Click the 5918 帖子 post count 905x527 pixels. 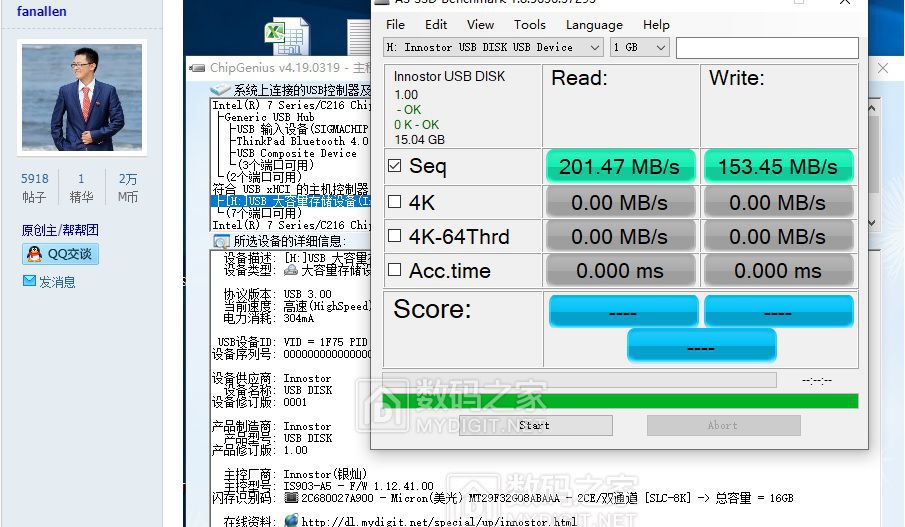(x=34, y=188)
